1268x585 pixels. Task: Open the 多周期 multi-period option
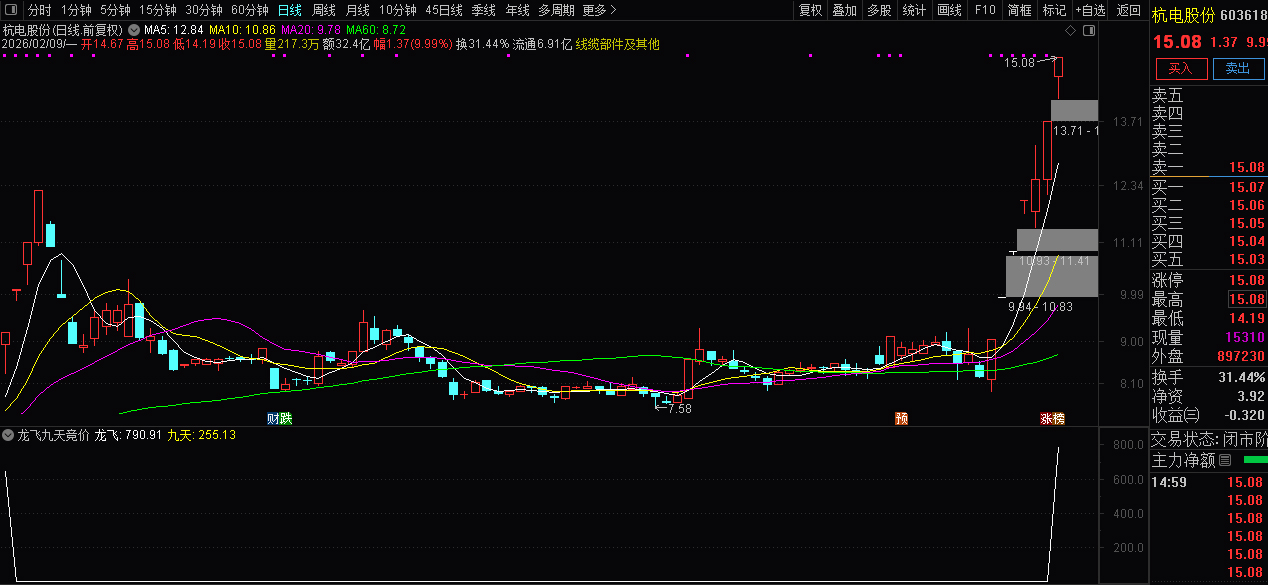pos(556,10)
